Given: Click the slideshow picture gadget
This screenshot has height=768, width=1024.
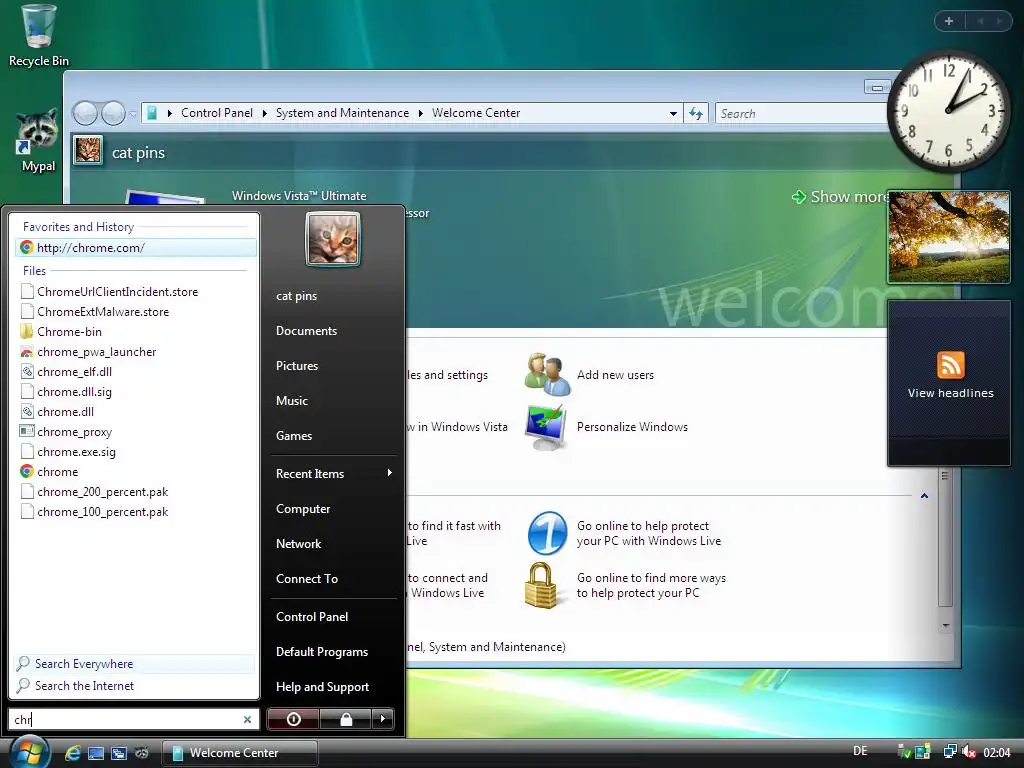Looking at the screenshot, I should tap(949, 237).
